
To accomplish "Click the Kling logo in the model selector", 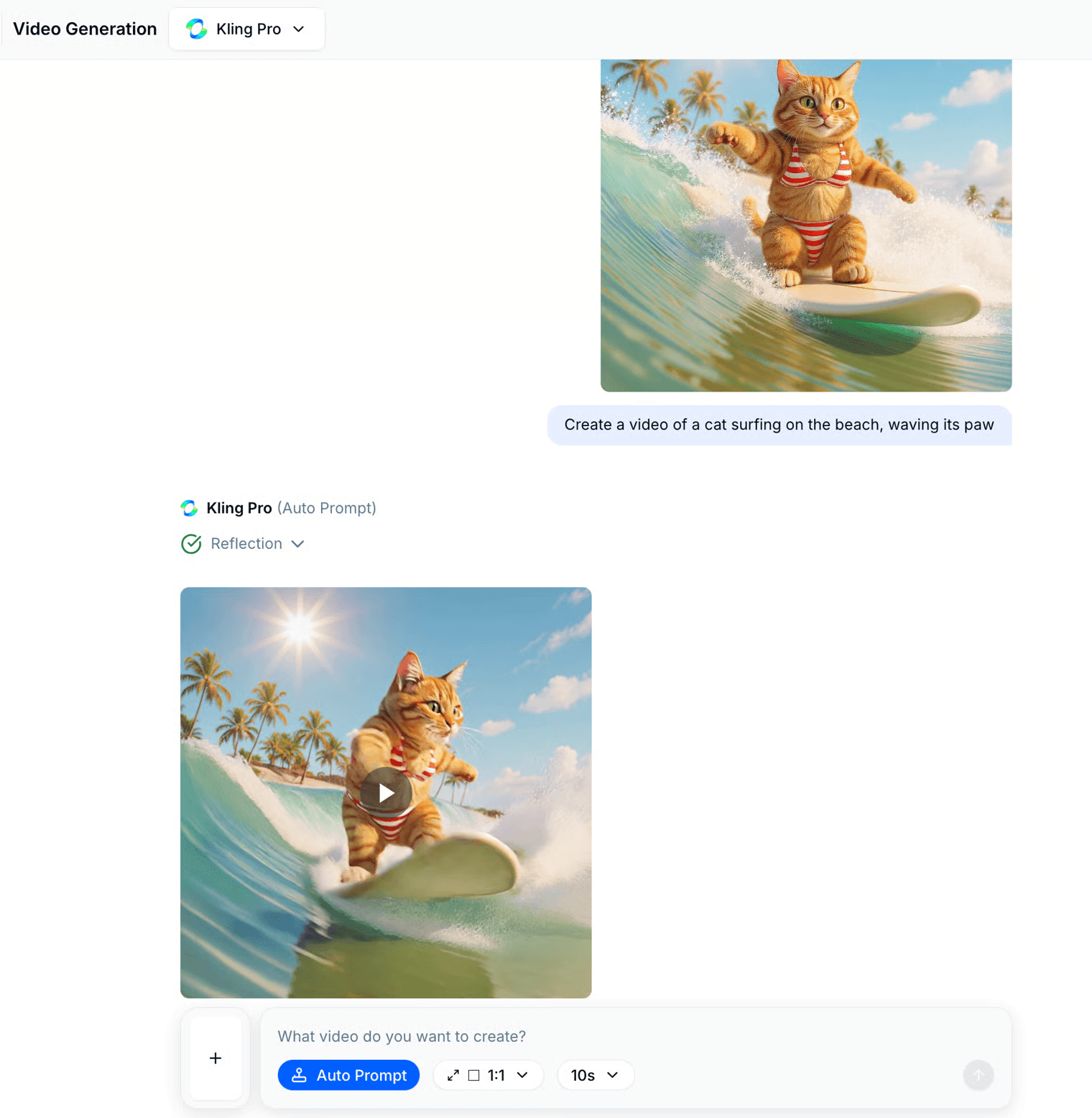I will 196,29.
